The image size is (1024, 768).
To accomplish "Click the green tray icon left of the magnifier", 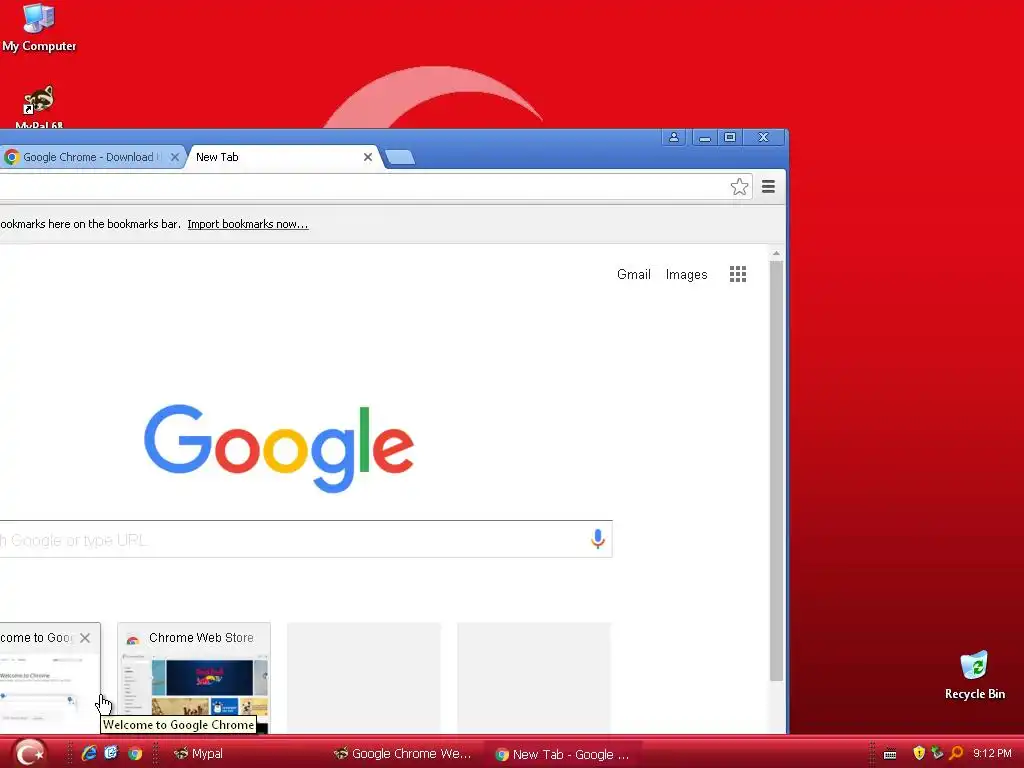I will pos(937,753).
